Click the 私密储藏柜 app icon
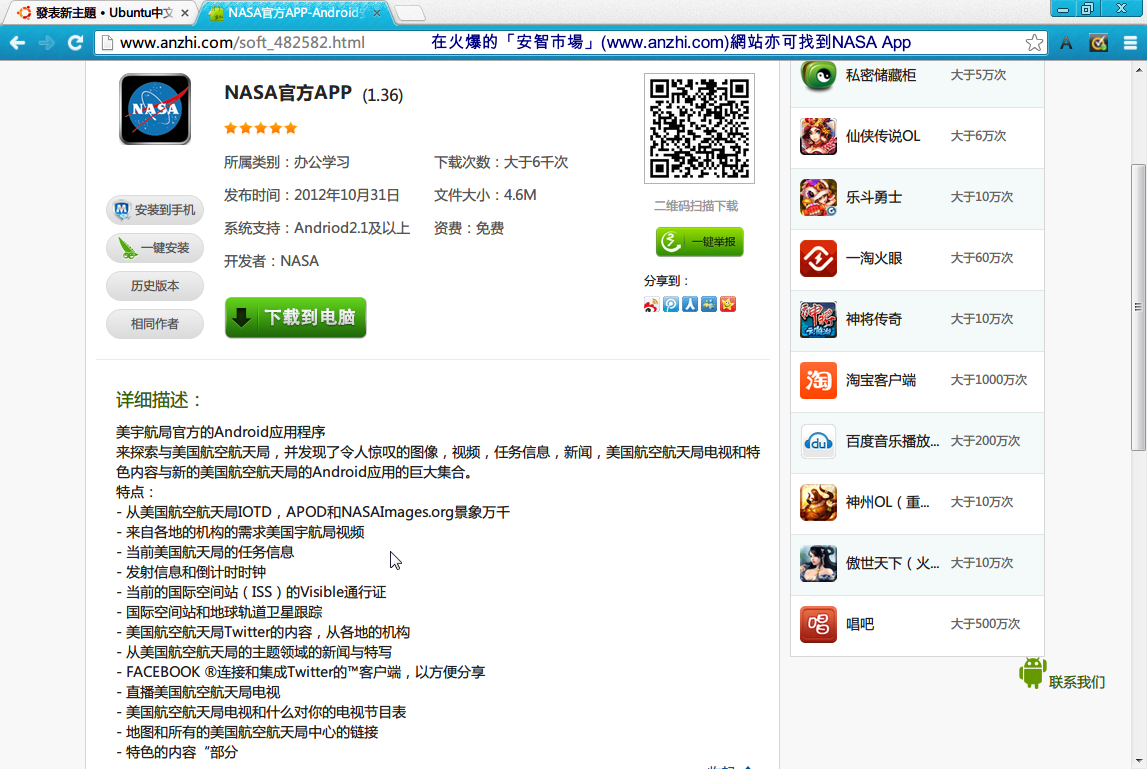The image size is (1147, 769). [818, 75]
